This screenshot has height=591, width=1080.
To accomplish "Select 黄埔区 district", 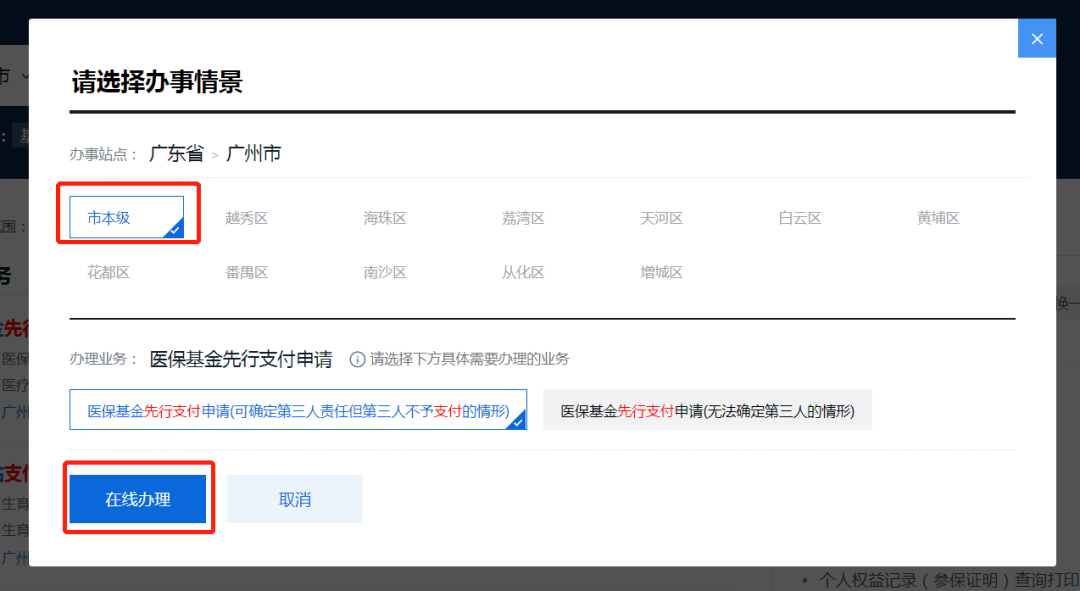I will click(938, 218).
